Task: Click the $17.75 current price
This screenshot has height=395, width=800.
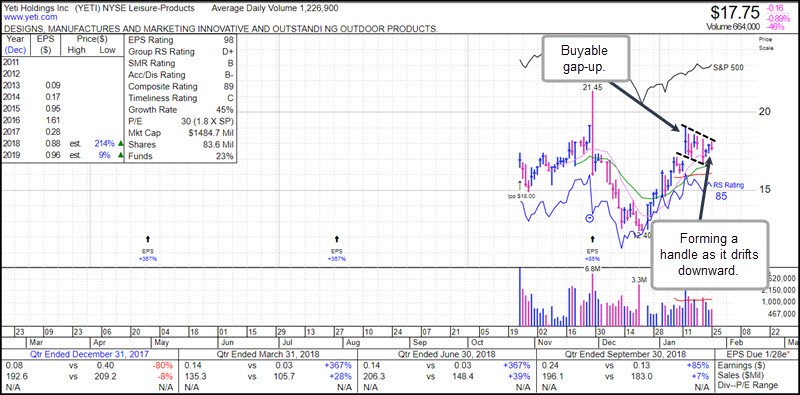Action: tap(734, 12)
